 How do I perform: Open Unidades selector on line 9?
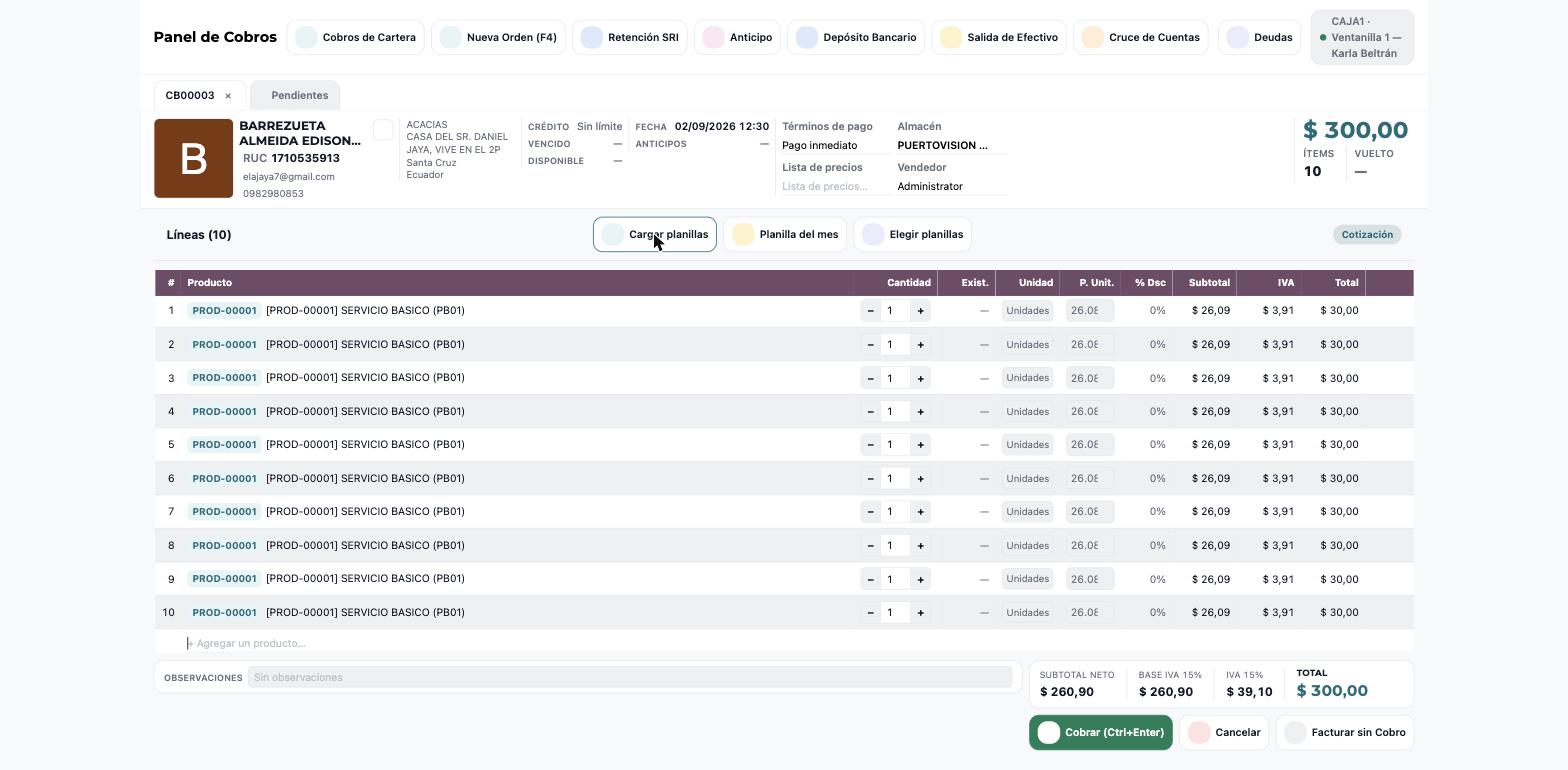1027,579
